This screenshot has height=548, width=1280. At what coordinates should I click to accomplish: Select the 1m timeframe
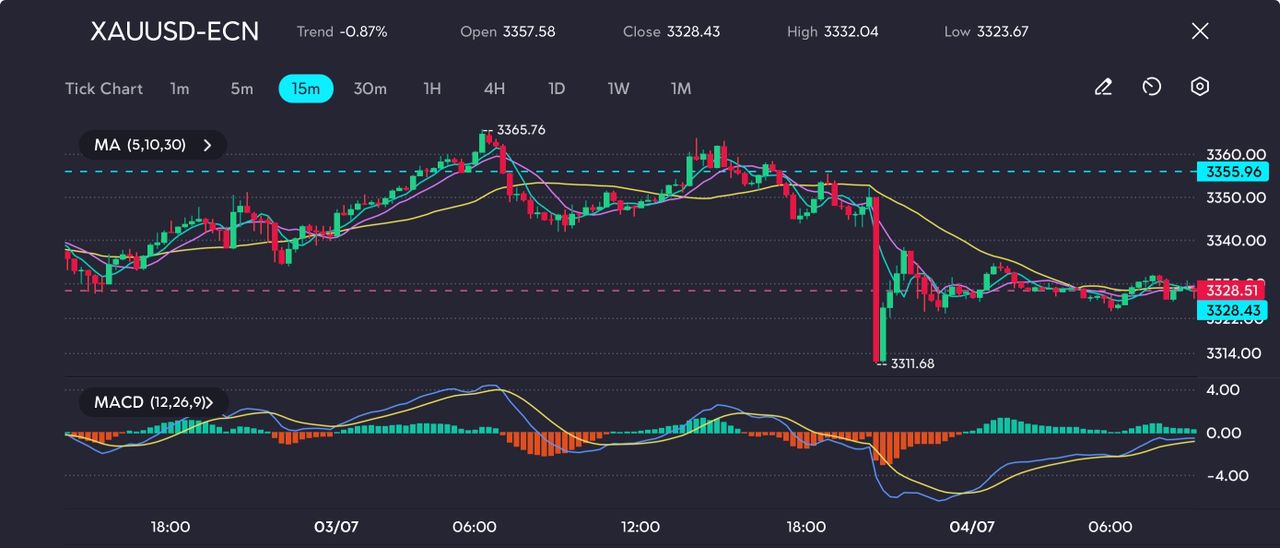point(179,89)
